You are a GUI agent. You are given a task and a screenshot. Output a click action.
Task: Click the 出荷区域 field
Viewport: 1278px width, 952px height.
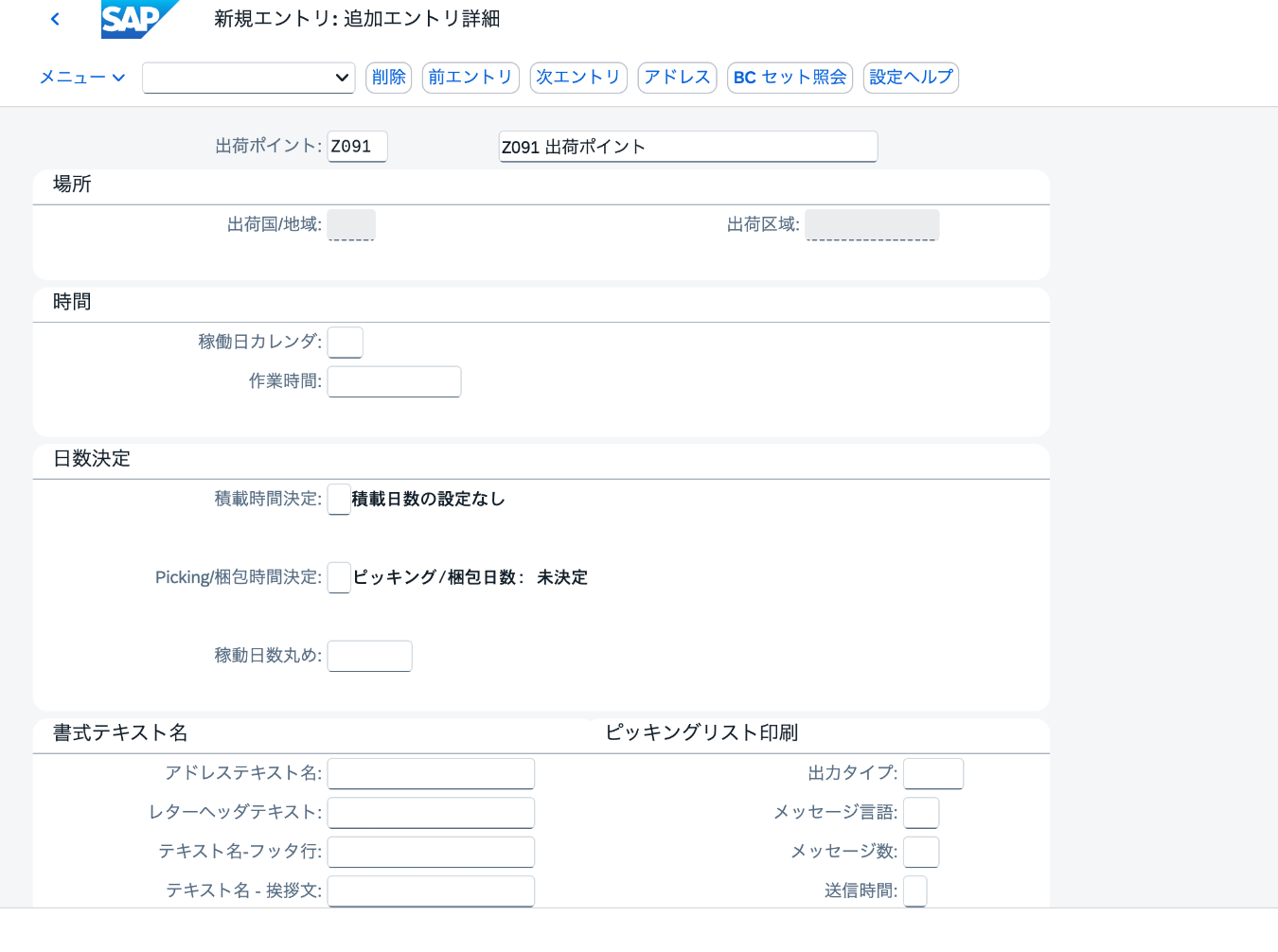(x=872, y=225)
